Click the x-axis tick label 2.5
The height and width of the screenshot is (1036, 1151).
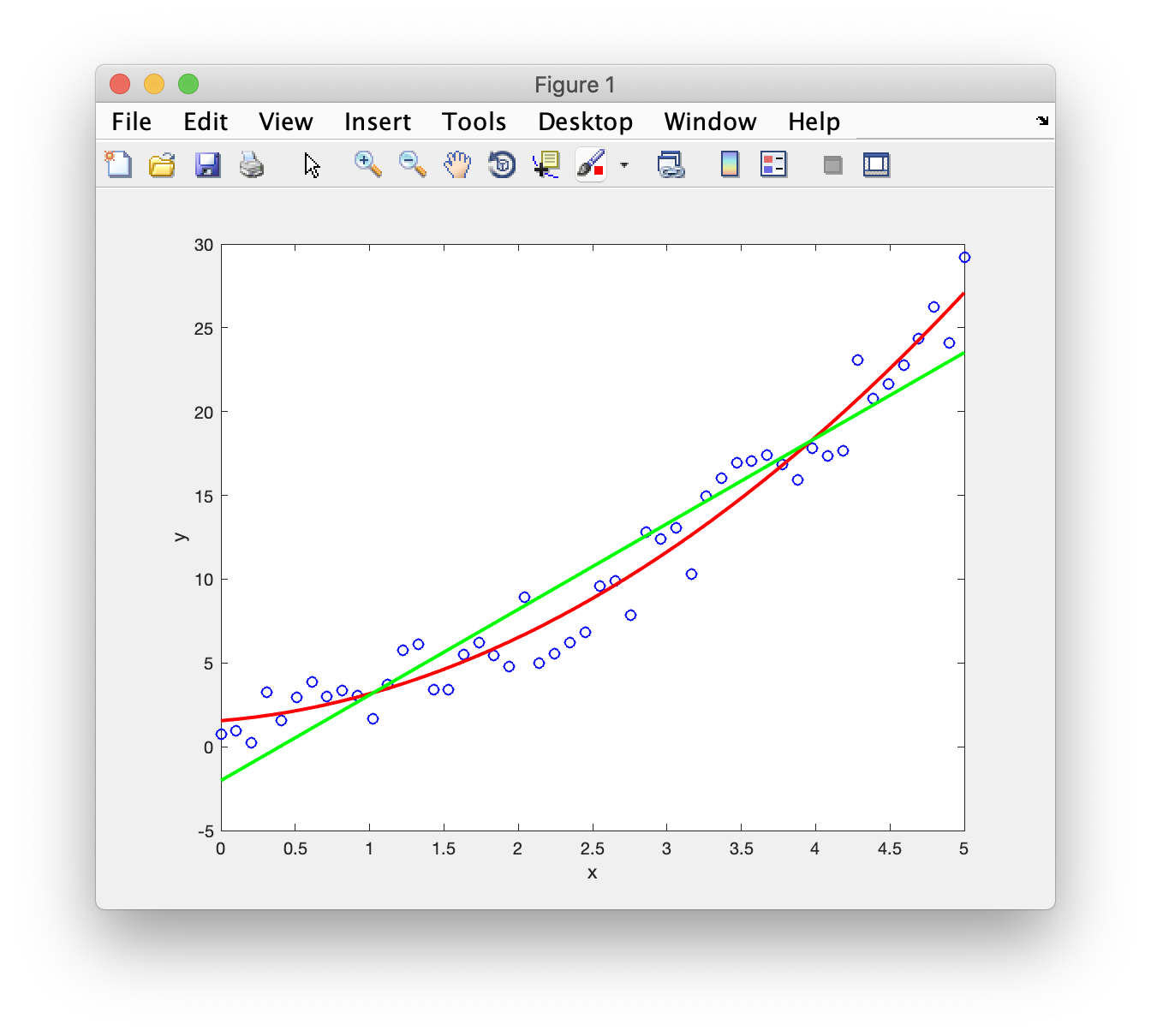tap(593, 848)
